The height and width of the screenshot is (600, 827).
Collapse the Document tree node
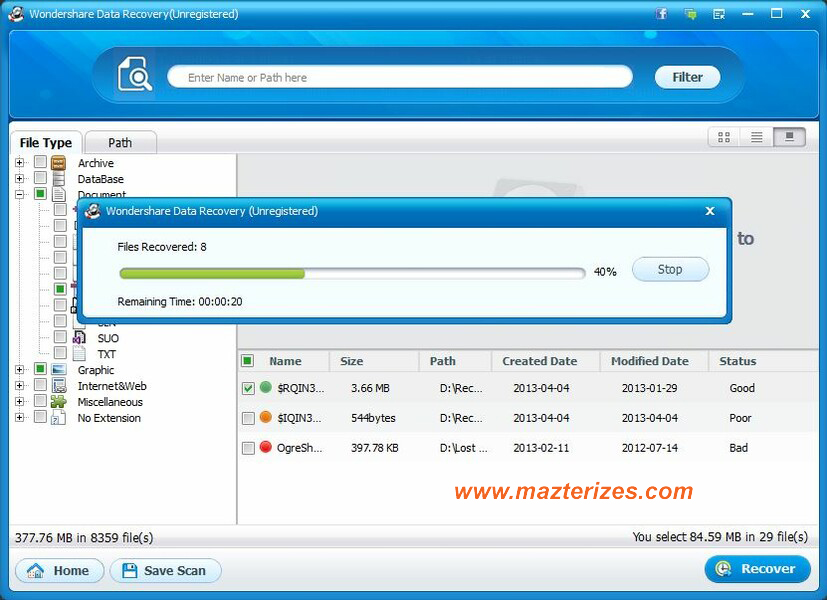pos(20,195)
